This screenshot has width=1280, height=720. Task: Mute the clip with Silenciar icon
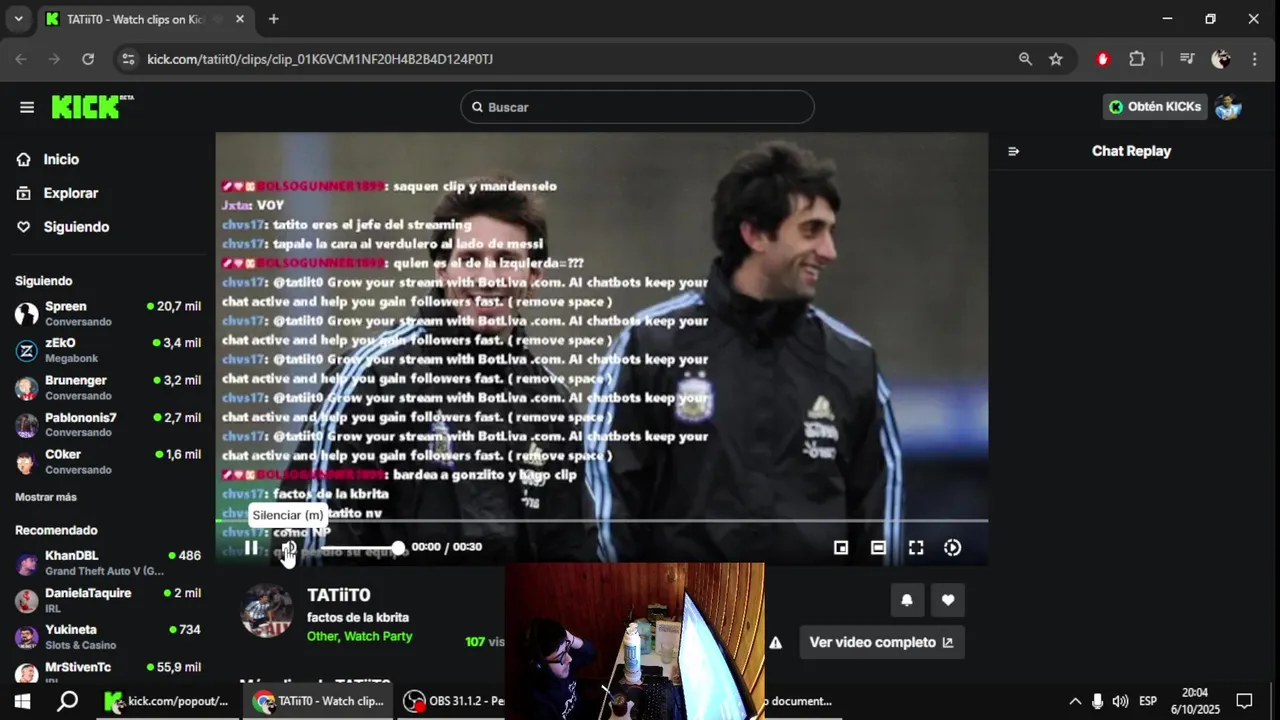click(288, 547)
